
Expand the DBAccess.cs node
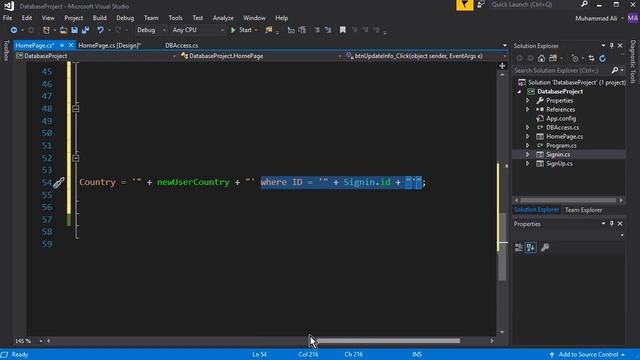click(528, 128)
